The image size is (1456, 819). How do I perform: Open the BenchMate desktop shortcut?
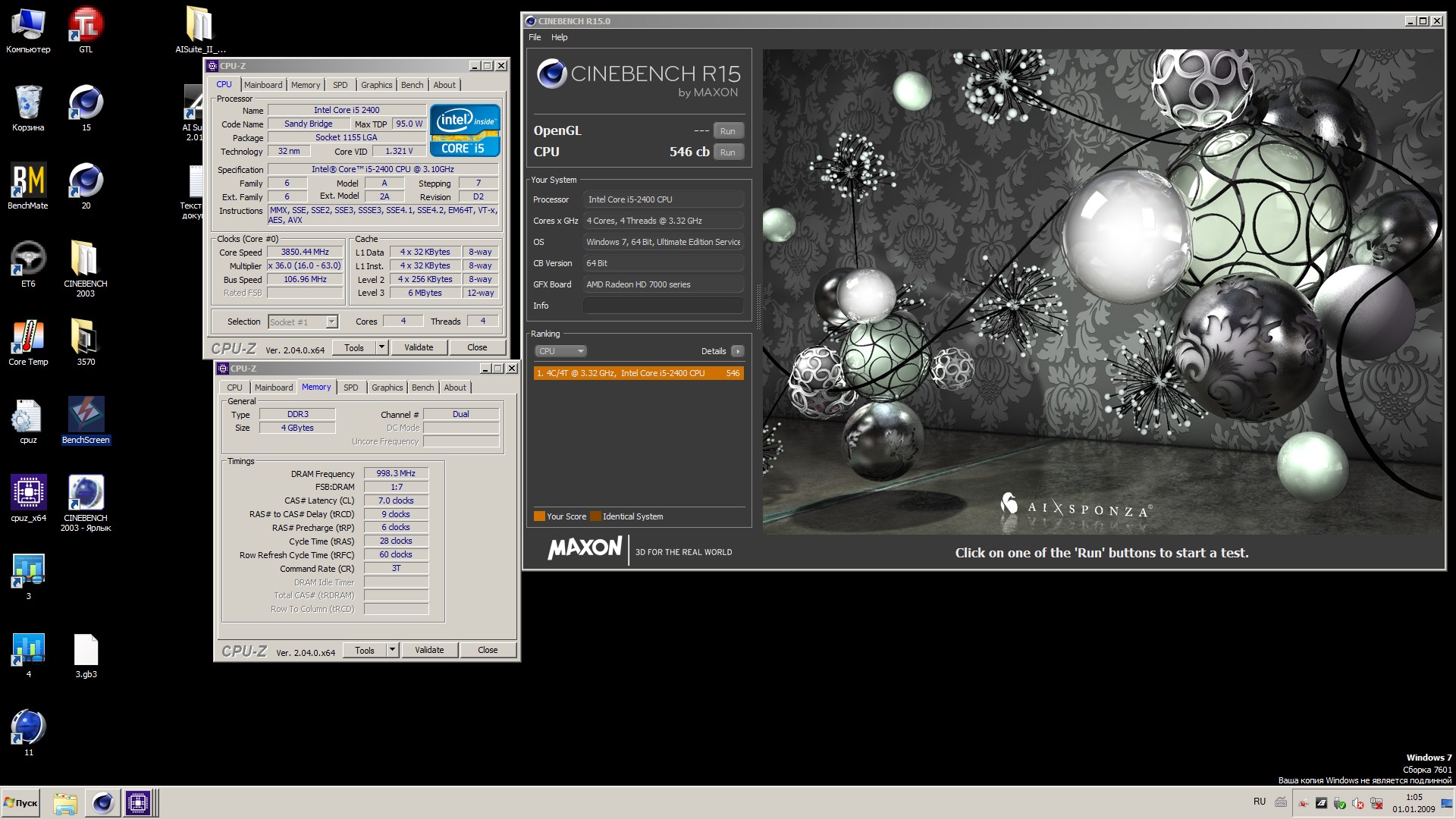(28, 187)
